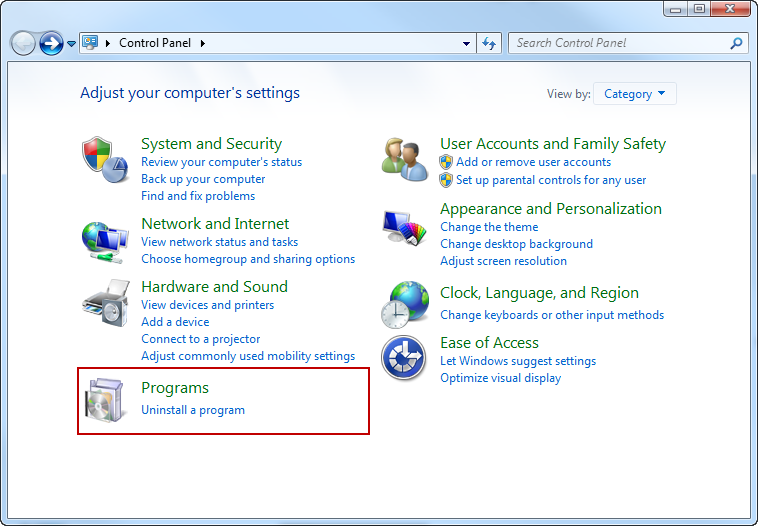
Task: Refresh the Control Panel view
Action: pos(489,44)
